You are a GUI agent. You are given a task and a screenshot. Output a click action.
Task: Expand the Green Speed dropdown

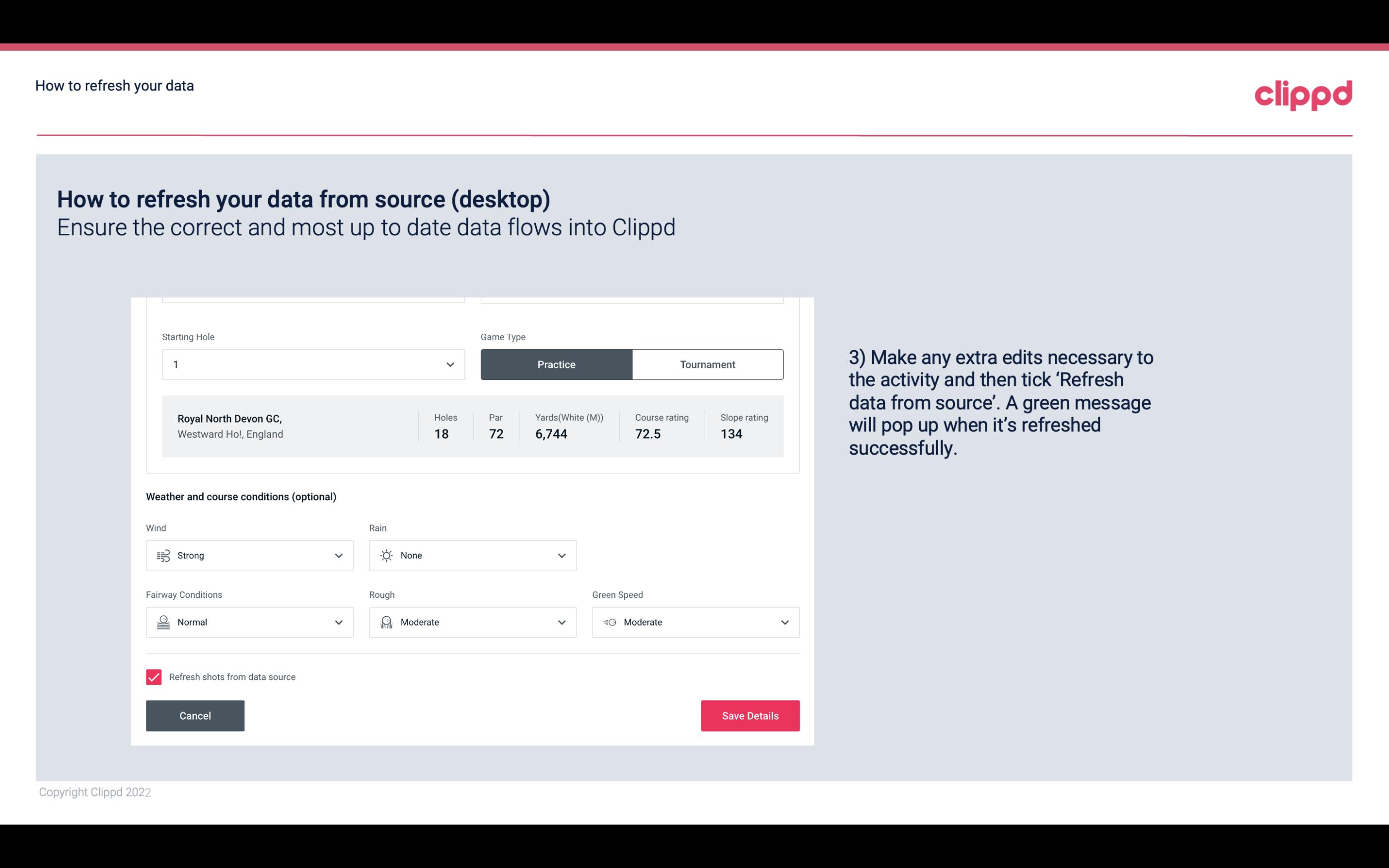(x=784, y=622)
